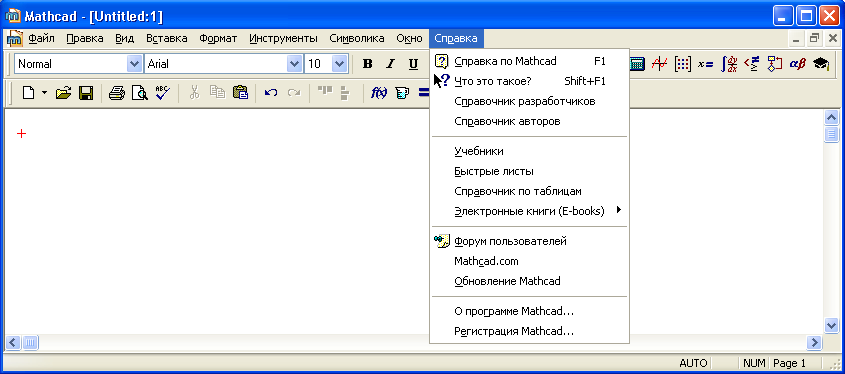Toggle underline text formatting
Viewport: 845px width, 374px height.
tap(413, 64)
